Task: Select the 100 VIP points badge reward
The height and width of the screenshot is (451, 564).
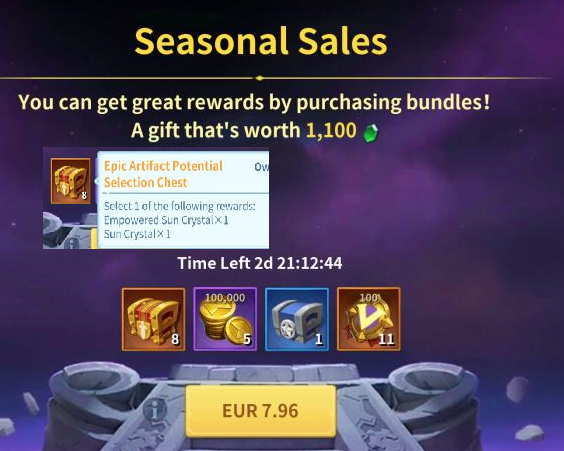Action: click(x=368, y=319)
